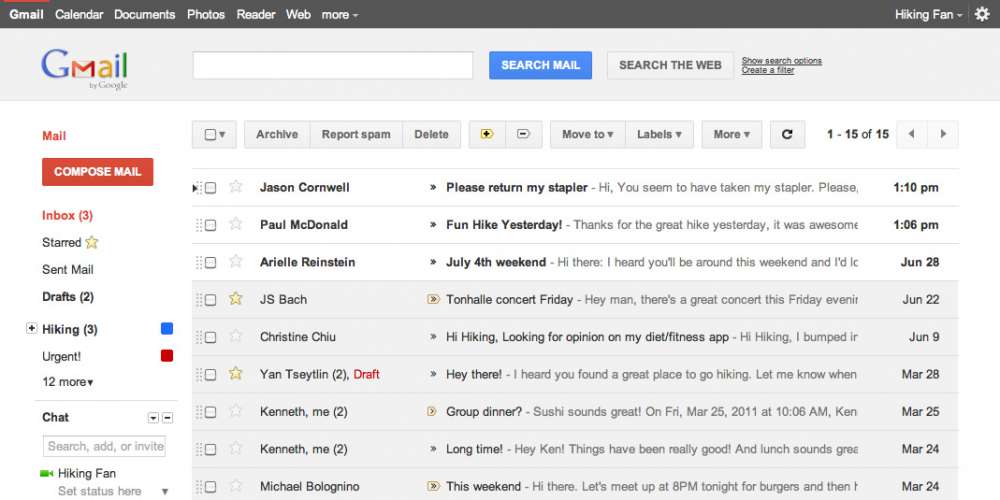Open the Show search options link
Viewport: 1000px width, 500px height.
tap(781, 61)
